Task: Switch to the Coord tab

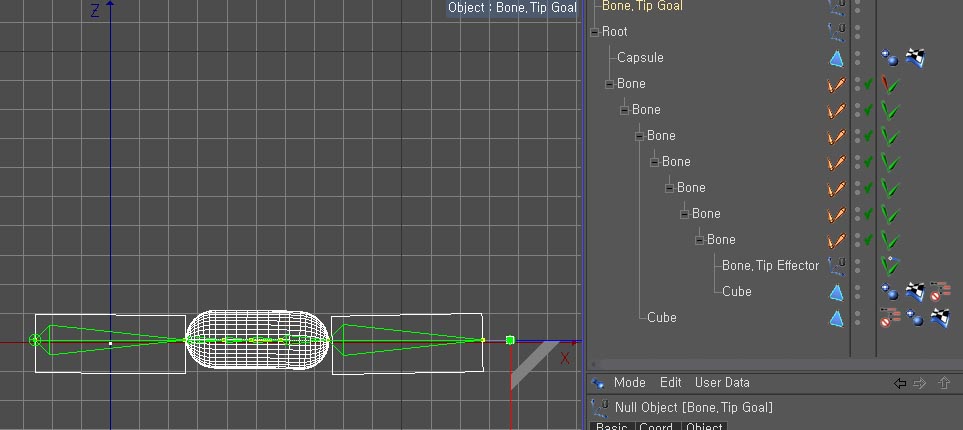Action: click(657, 426)
